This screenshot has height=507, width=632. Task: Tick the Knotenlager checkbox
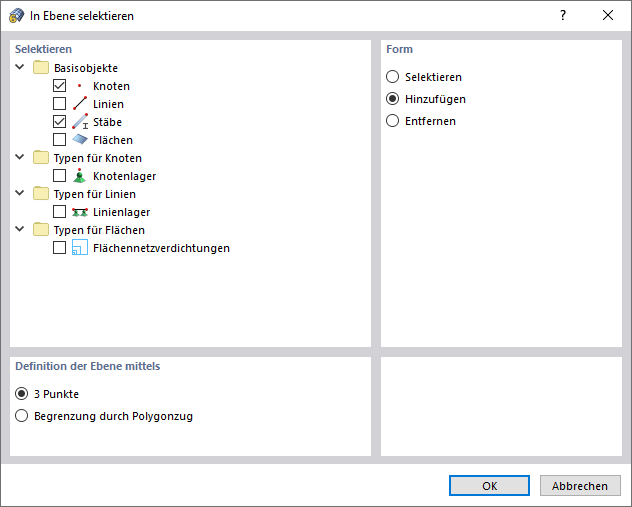pyautogui.click(x=60, y=176)
